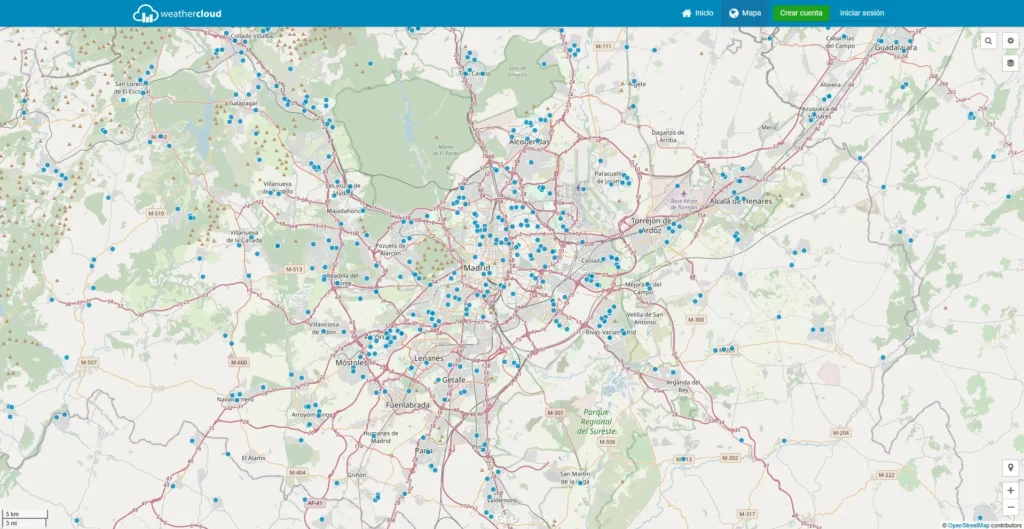Click the locate-me pin button
This screenshot has width=1024, height=529.
click(x=1010, y=468)
